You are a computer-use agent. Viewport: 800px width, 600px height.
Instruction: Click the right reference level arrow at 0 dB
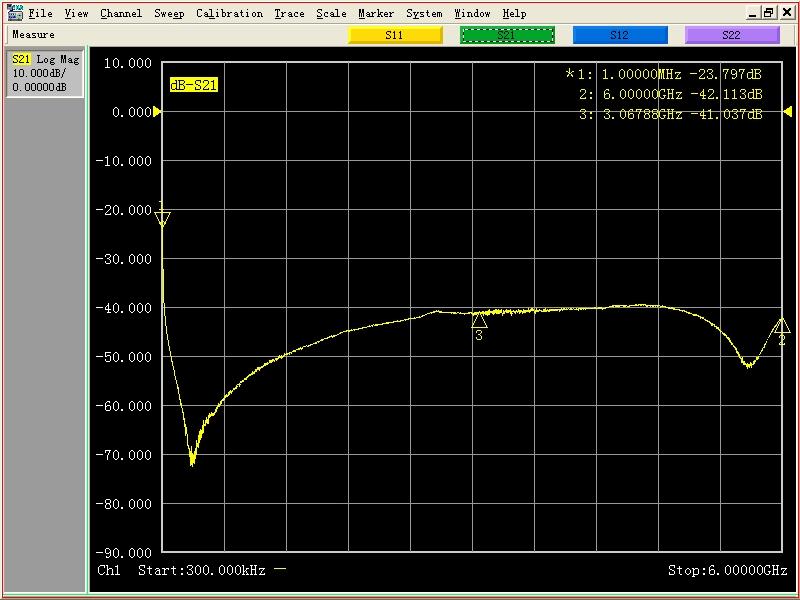[x=787, y=112]
